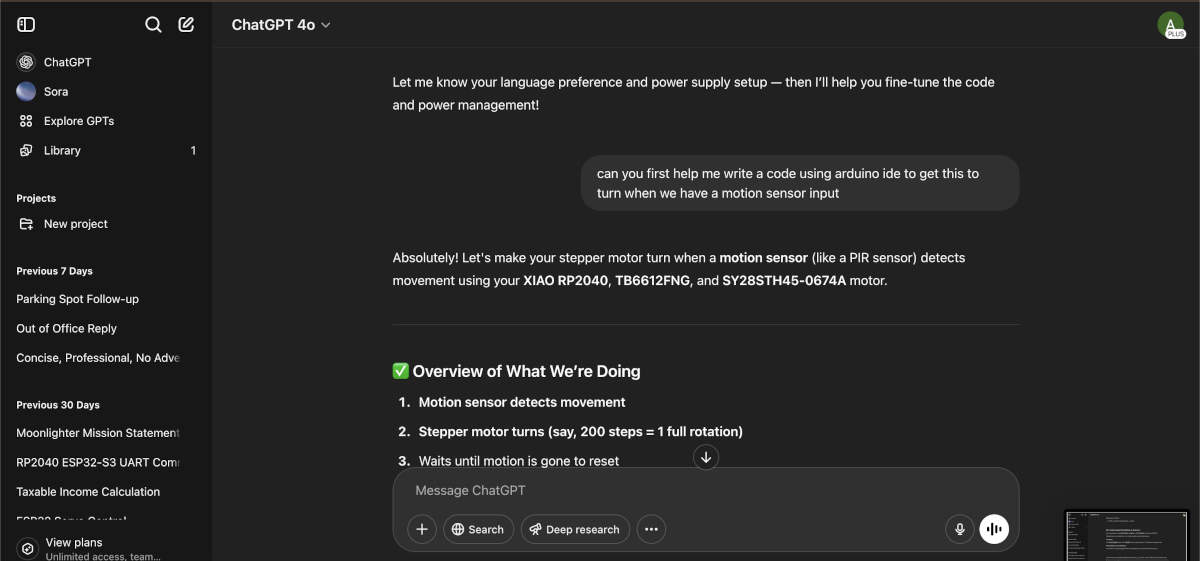Click the microphone dictation icon

point(959,529)
